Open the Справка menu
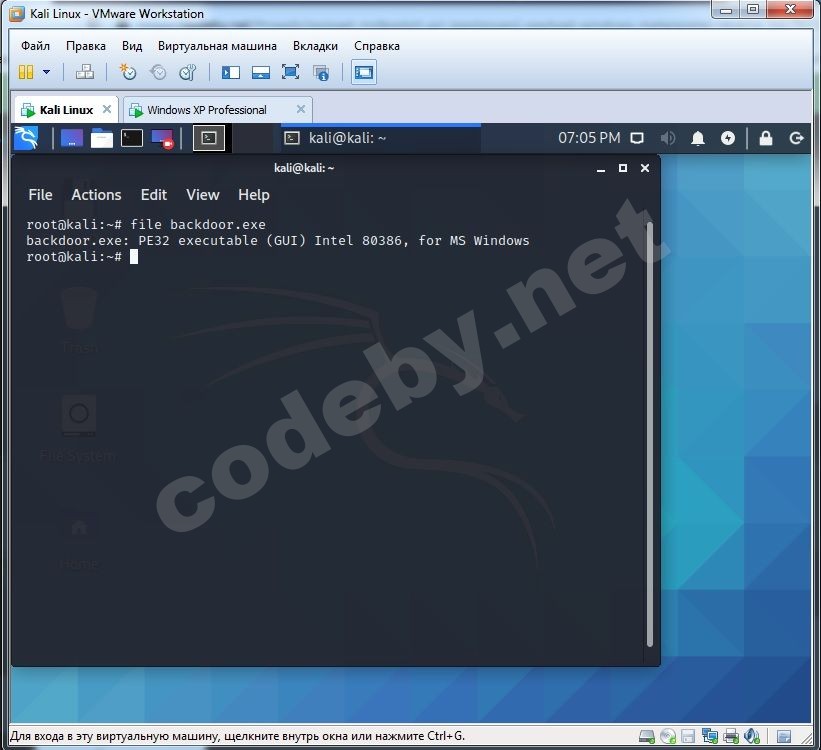821x750 pixels. tap(377, 46)
